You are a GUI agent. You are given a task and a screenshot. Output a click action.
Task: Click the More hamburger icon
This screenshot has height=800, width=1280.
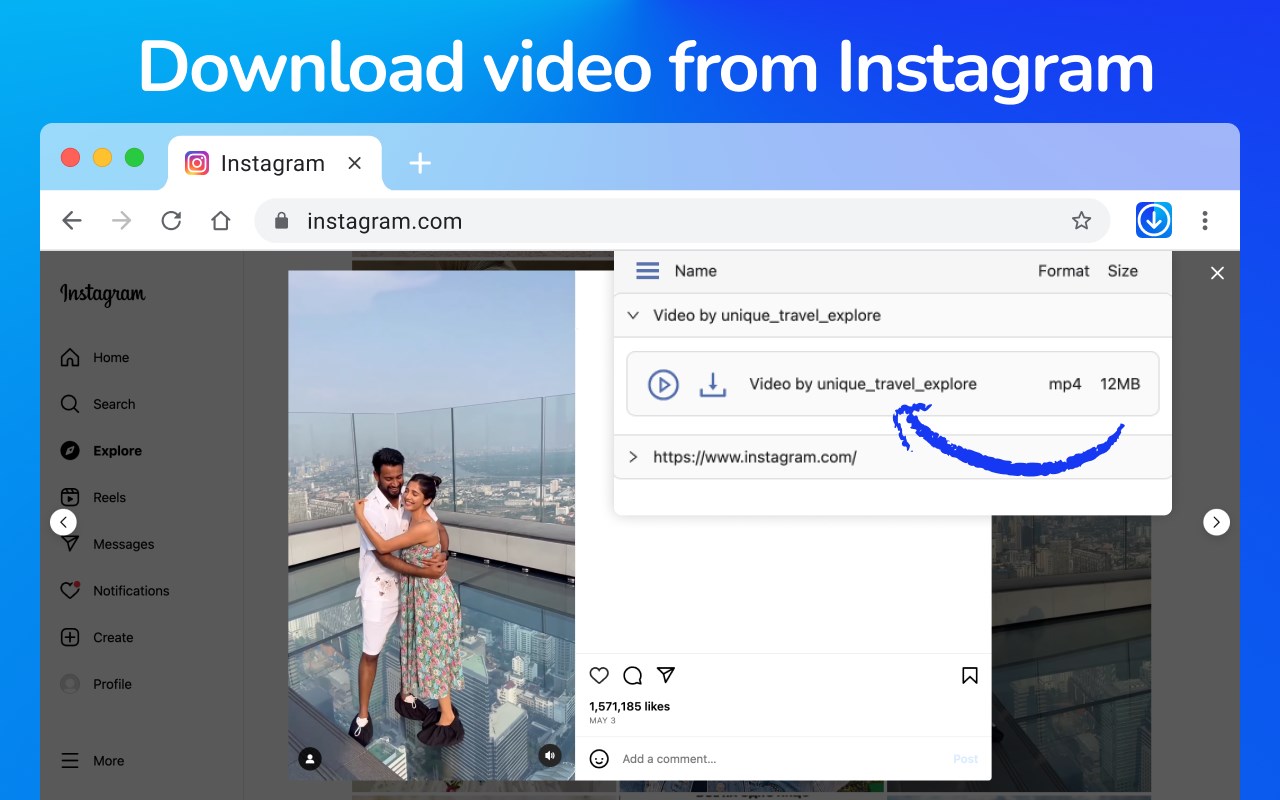pos(70,761)
